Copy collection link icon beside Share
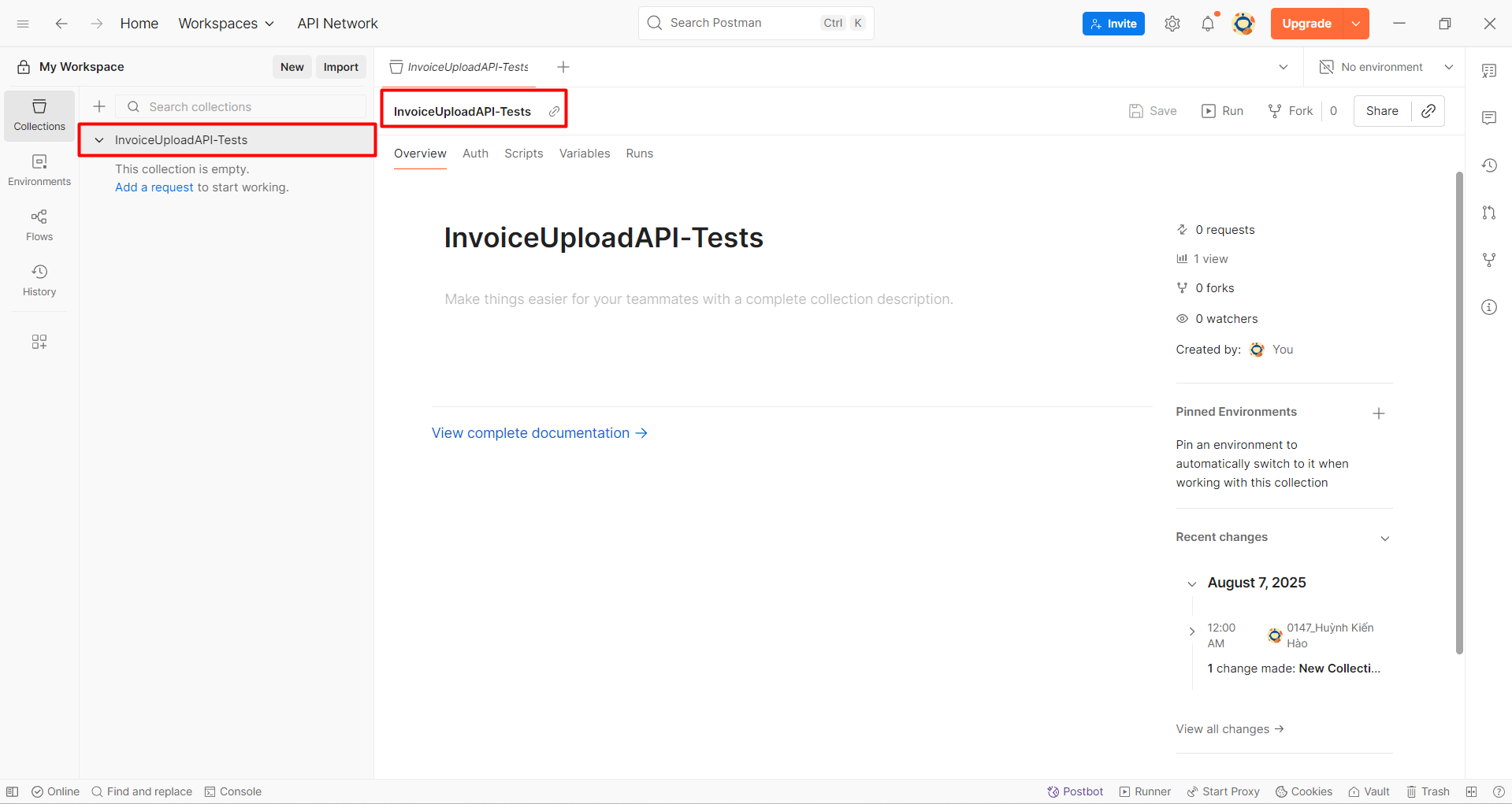The width and height of the screenshot is (1512, 804). pos(1428,111)
